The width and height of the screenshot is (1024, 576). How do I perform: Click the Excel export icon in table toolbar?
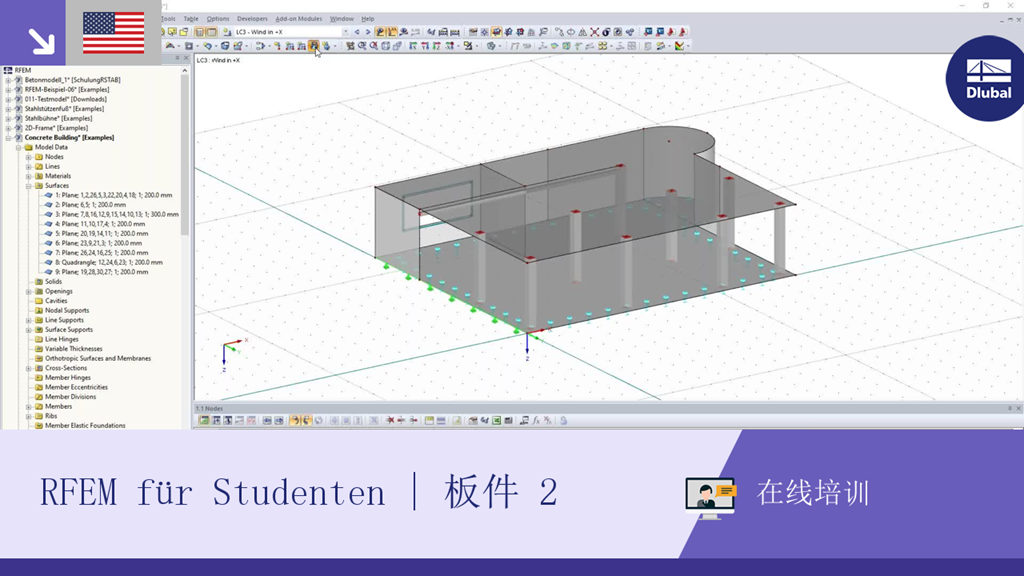tap(496, 421)
